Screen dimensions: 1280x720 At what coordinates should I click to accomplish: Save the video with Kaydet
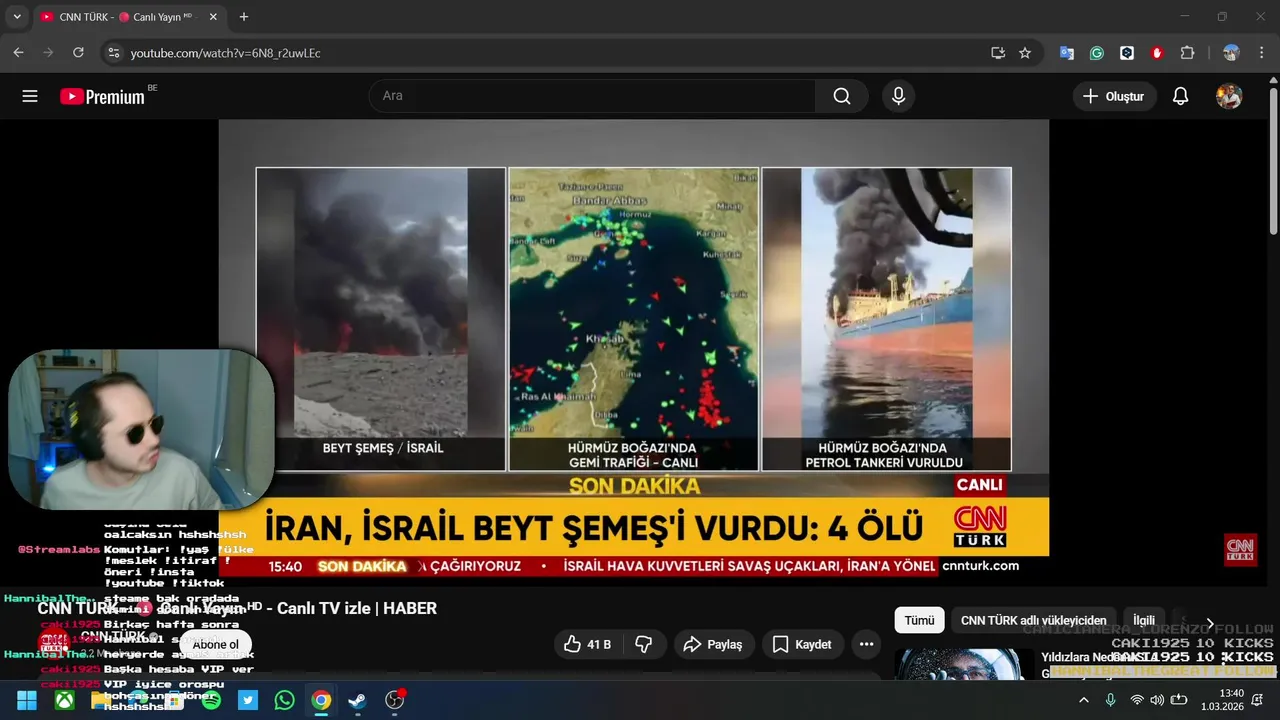click(802, 644)
